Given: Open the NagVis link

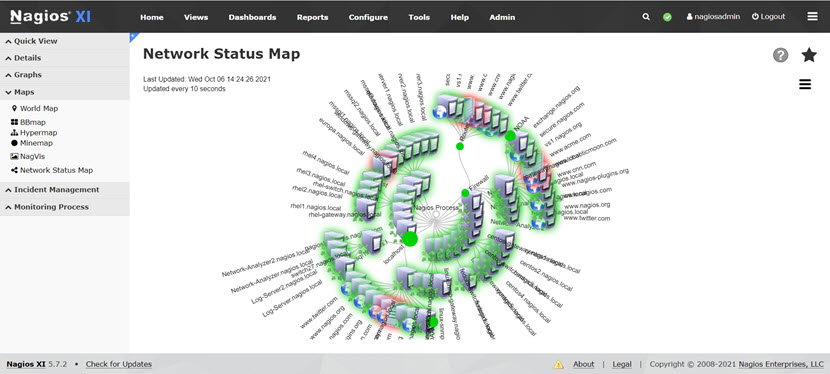Looking at the screenshot, I should pyautogui.click(x=32, y=157).
